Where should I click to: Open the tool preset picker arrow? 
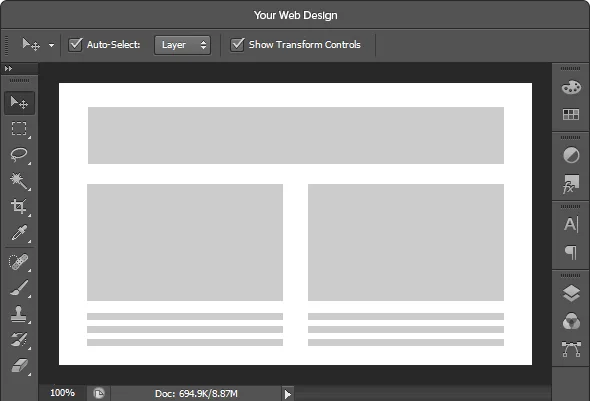[x=51, y=45]
